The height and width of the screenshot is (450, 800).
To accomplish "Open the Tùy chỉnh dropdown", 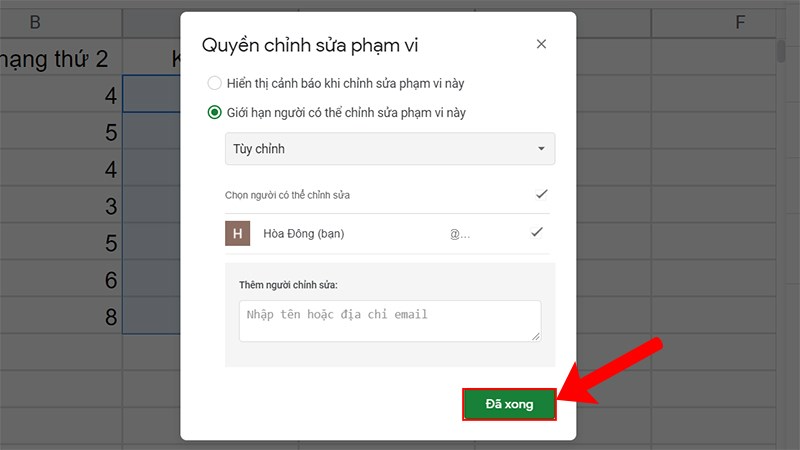I will pyautogui.click(x=390, y=149).
